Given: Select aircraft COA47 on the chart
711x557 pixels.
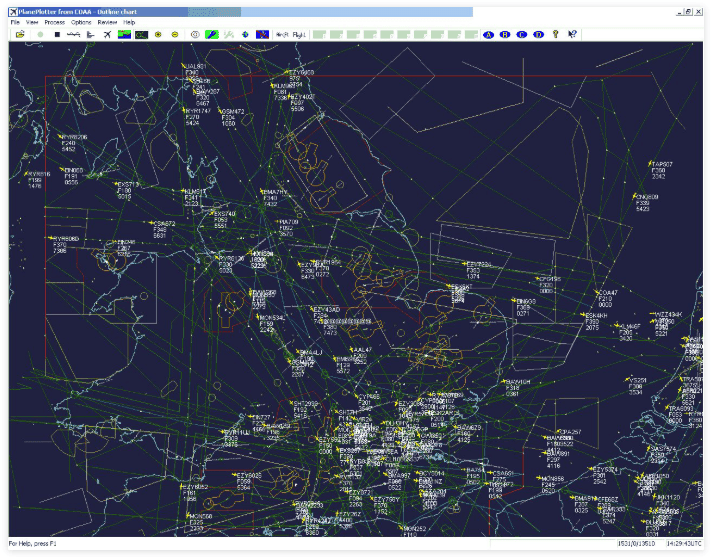Looking at the screenshot, I should (608, 293).
